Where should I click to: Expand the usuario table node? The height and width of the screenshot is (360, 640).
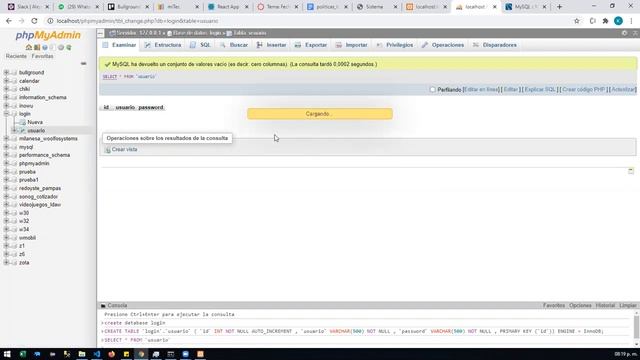(x=14, y=131)
